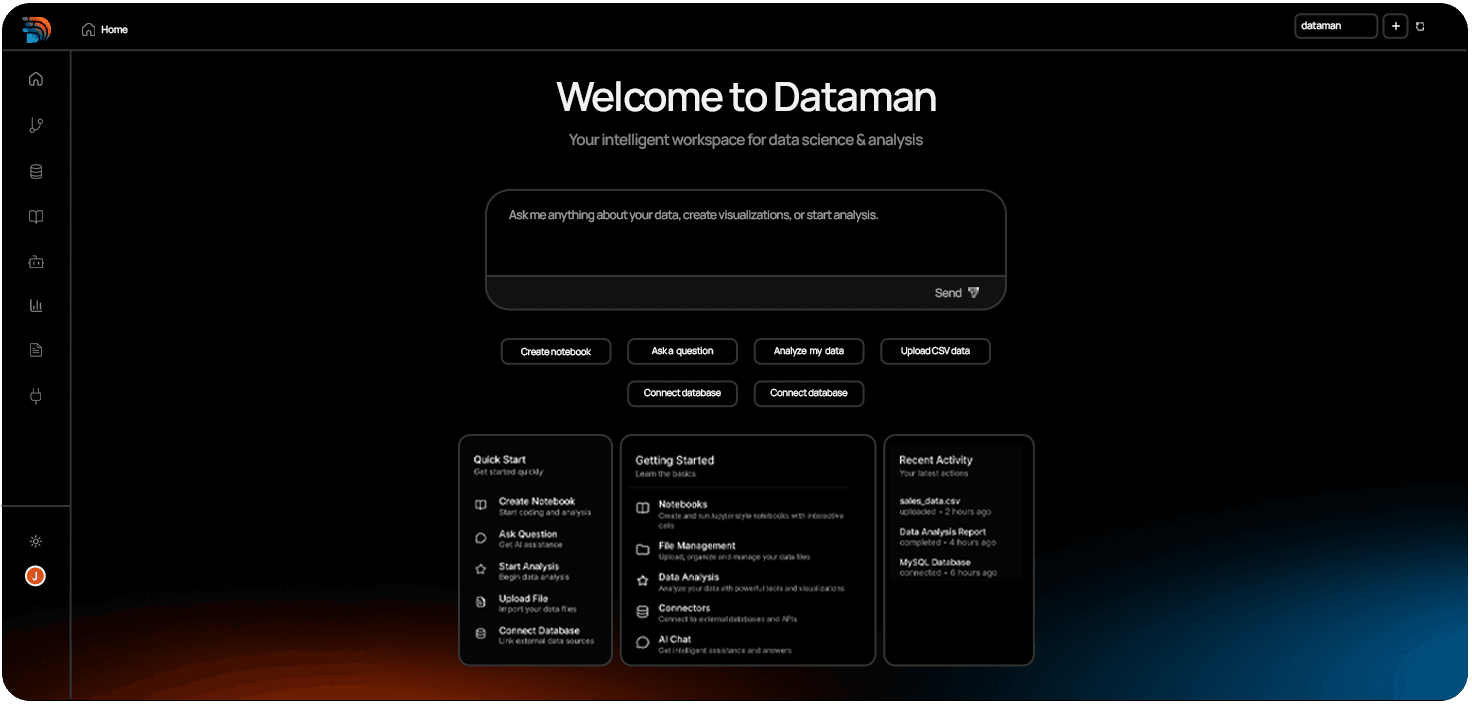1472x704 pixels.
Task: Open the Data Analysis bar-chart icon
Action: [x=36, y=305]
